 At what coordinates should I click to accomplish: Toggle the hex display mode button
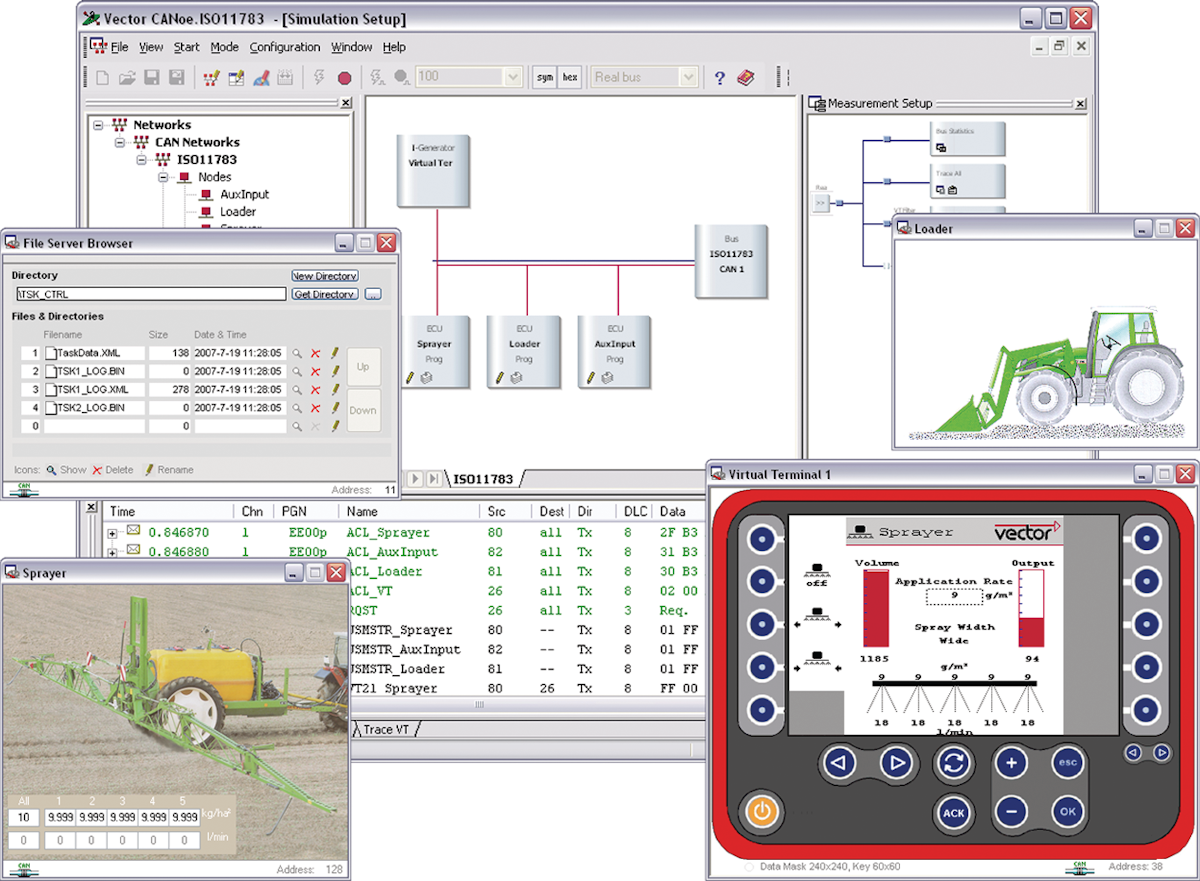(569, 77)
